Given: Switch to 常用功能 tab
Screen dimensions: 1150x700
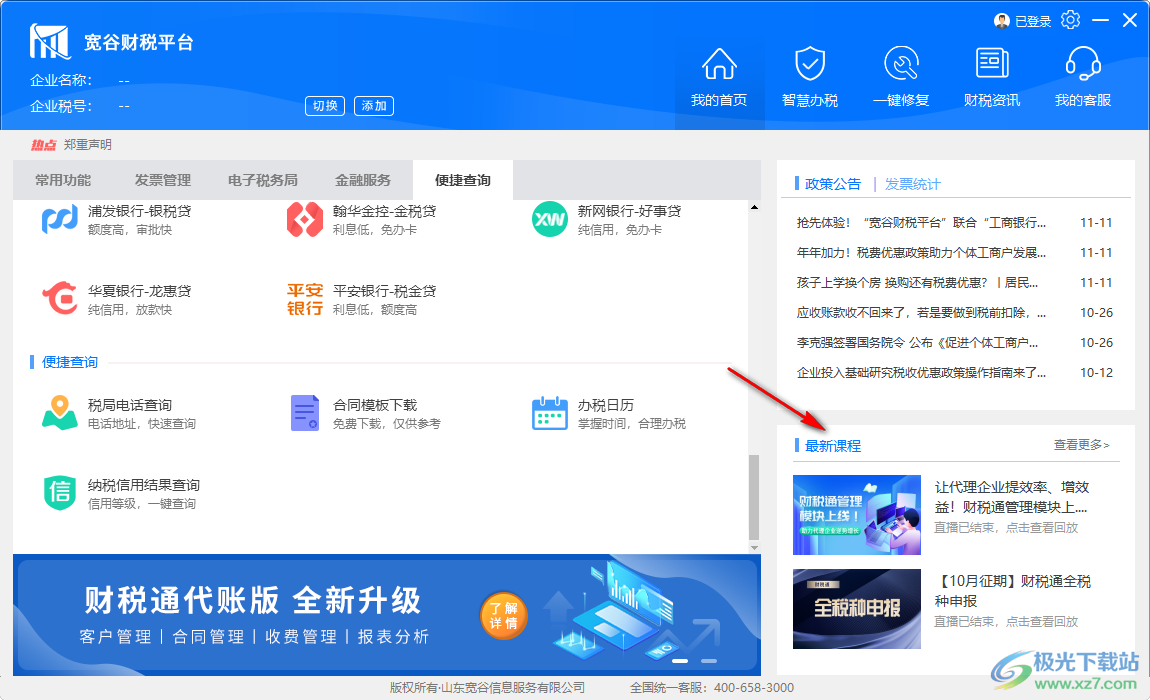Looking at the screenshot, I should [x=63, y=181].
